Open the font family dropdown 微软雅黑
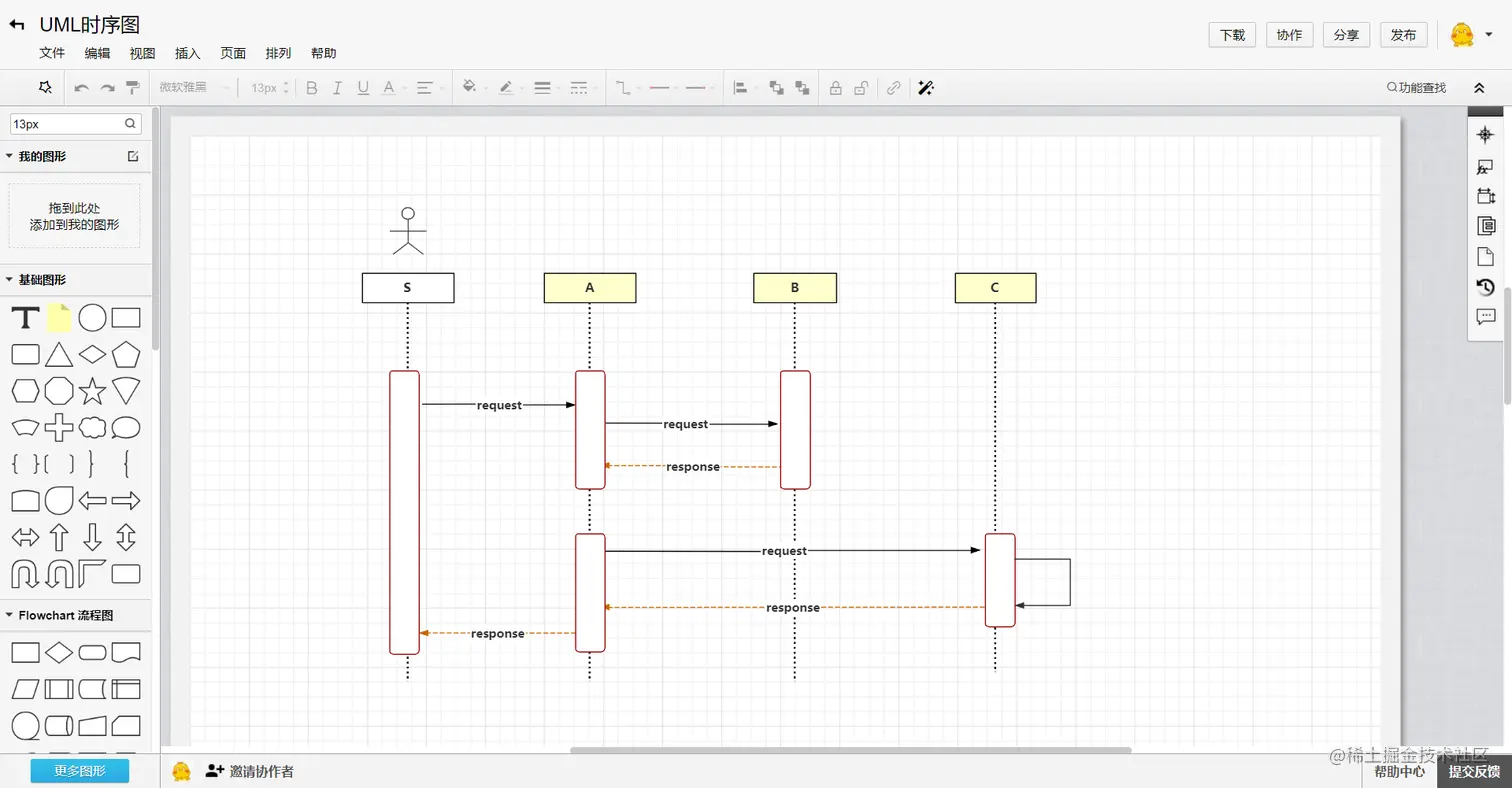The height and width of the screenshot is (788, 1512). point(194,88)
